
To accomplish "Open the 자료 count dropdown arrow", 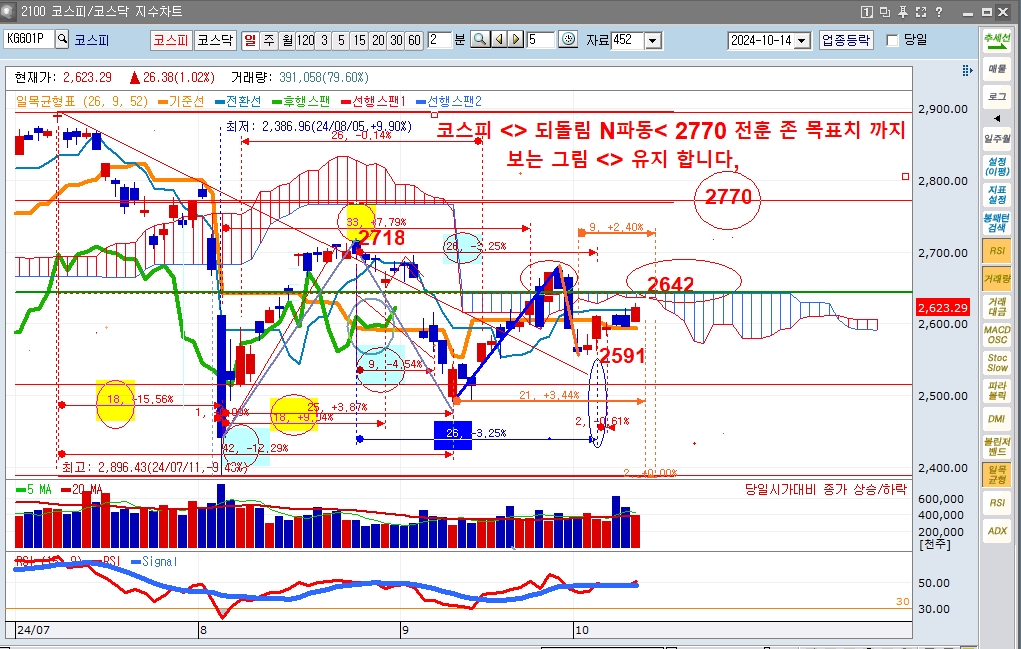I will (x=652, y=40).
